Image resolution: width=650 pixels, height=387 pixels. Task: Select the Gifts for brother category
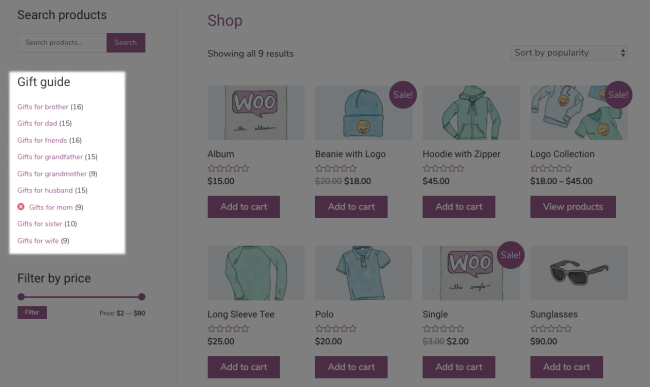[x=43, y=107]
